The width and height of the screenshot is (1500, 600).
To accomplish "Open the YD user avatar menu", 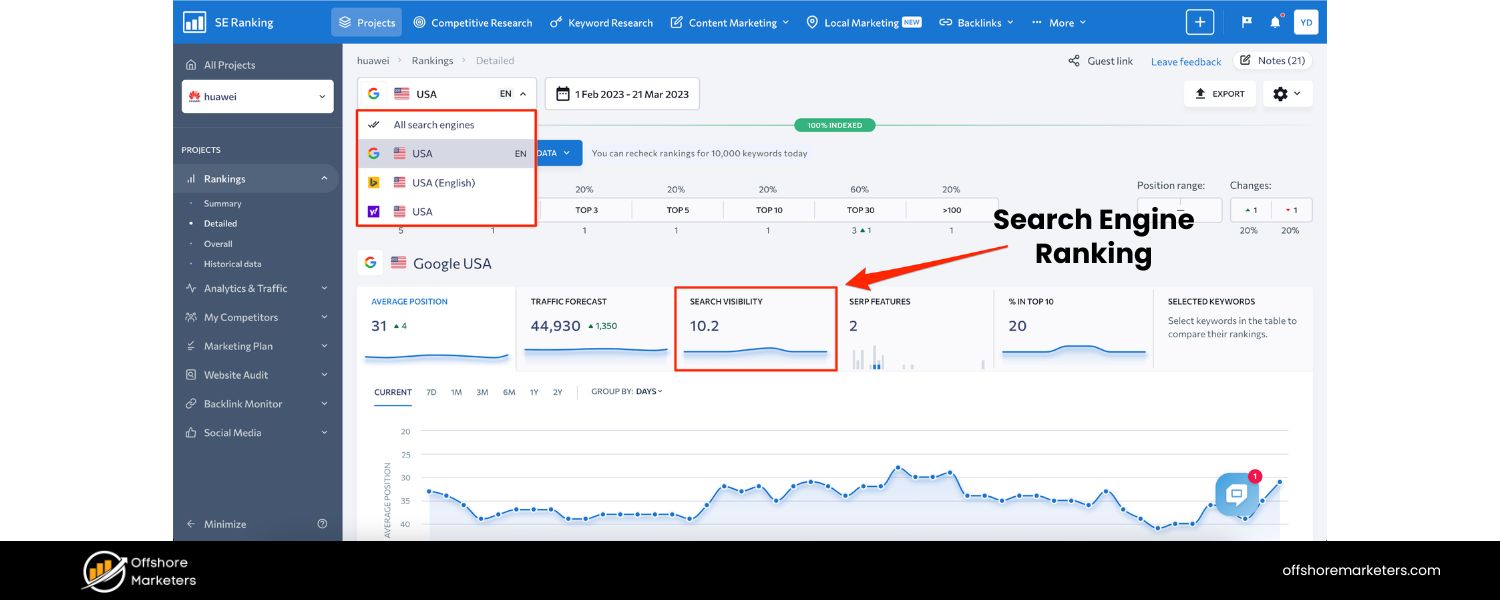I will click(1307, 21).
